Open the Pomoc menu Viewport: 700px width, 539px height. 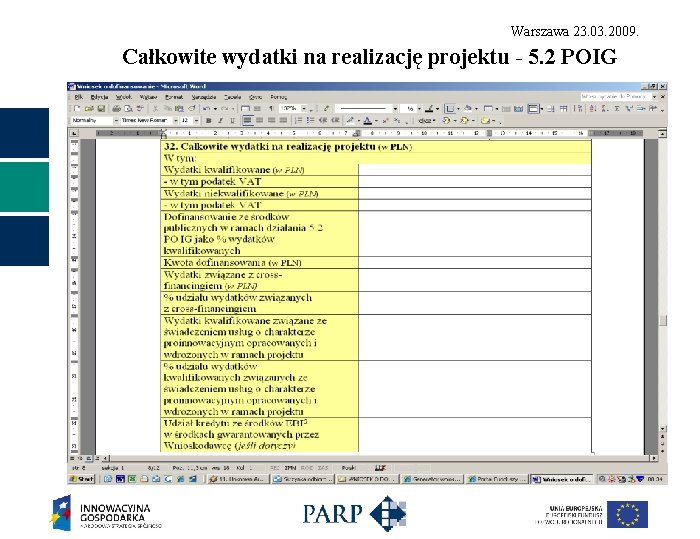tap(278, 96)
